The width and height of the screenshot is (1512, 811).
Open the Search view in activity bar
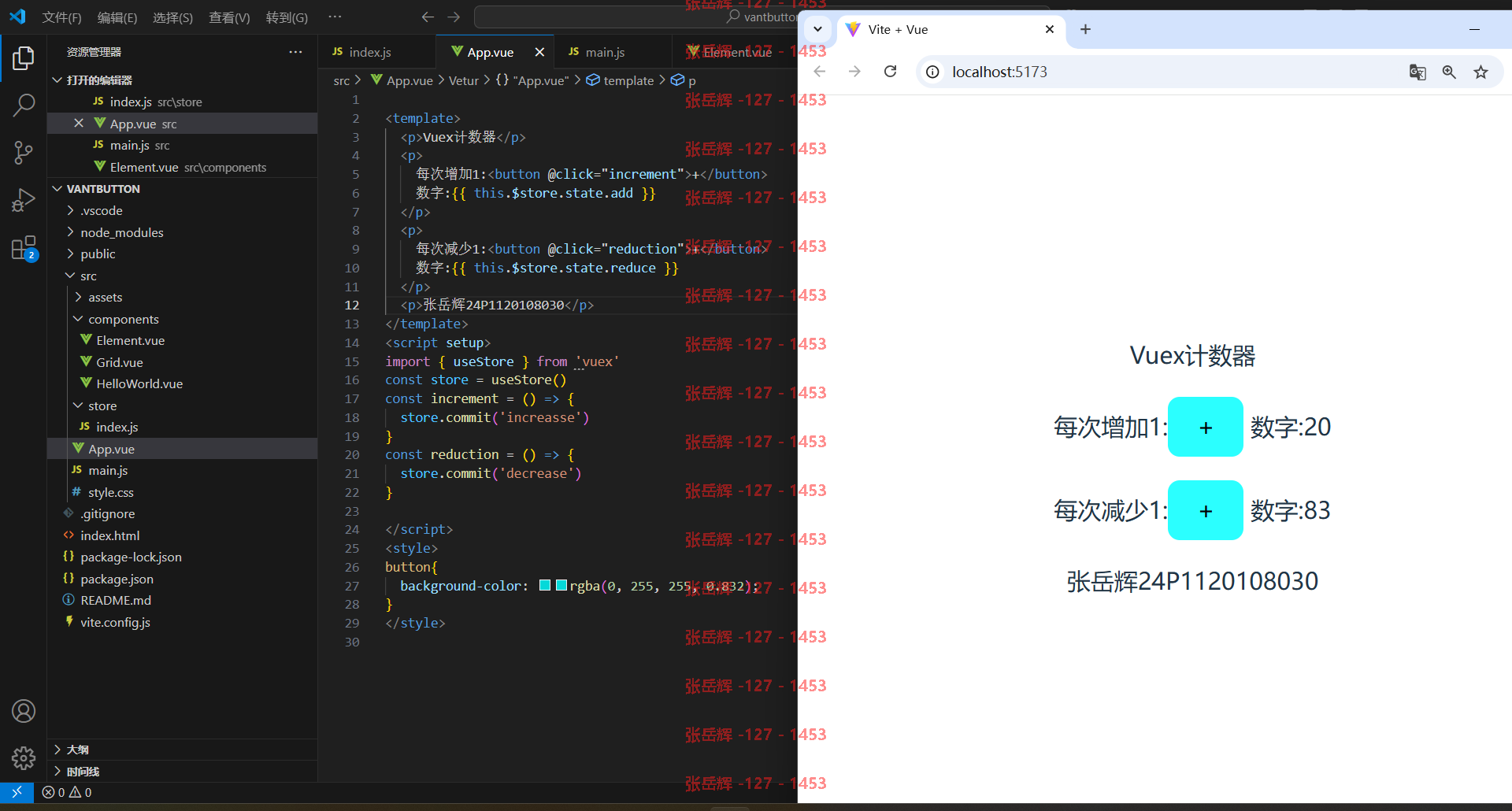tap(24, 105)
